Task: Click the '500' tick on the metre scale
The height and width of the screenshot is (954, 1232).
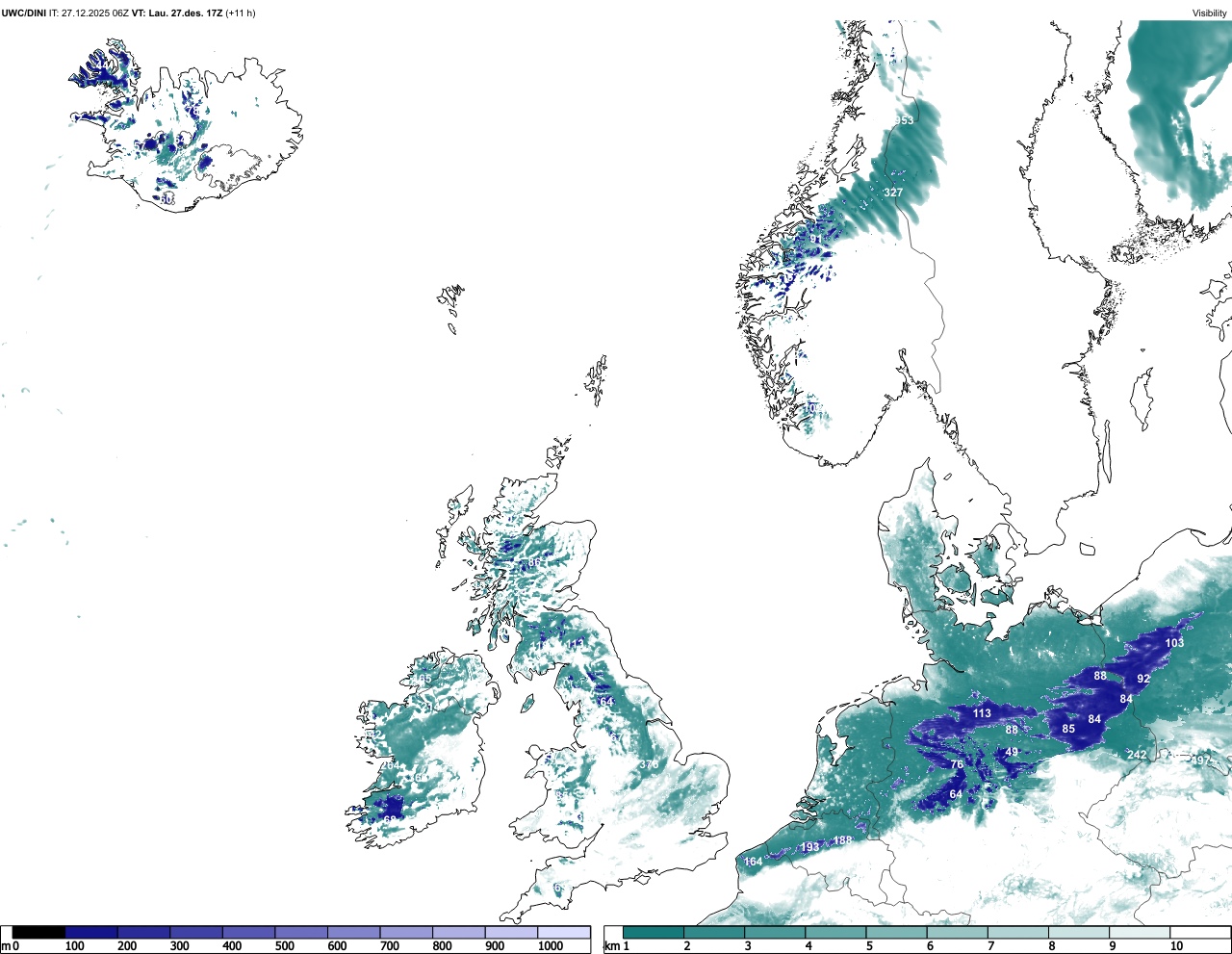Action: pyautogui.click(x=285, y=946)
